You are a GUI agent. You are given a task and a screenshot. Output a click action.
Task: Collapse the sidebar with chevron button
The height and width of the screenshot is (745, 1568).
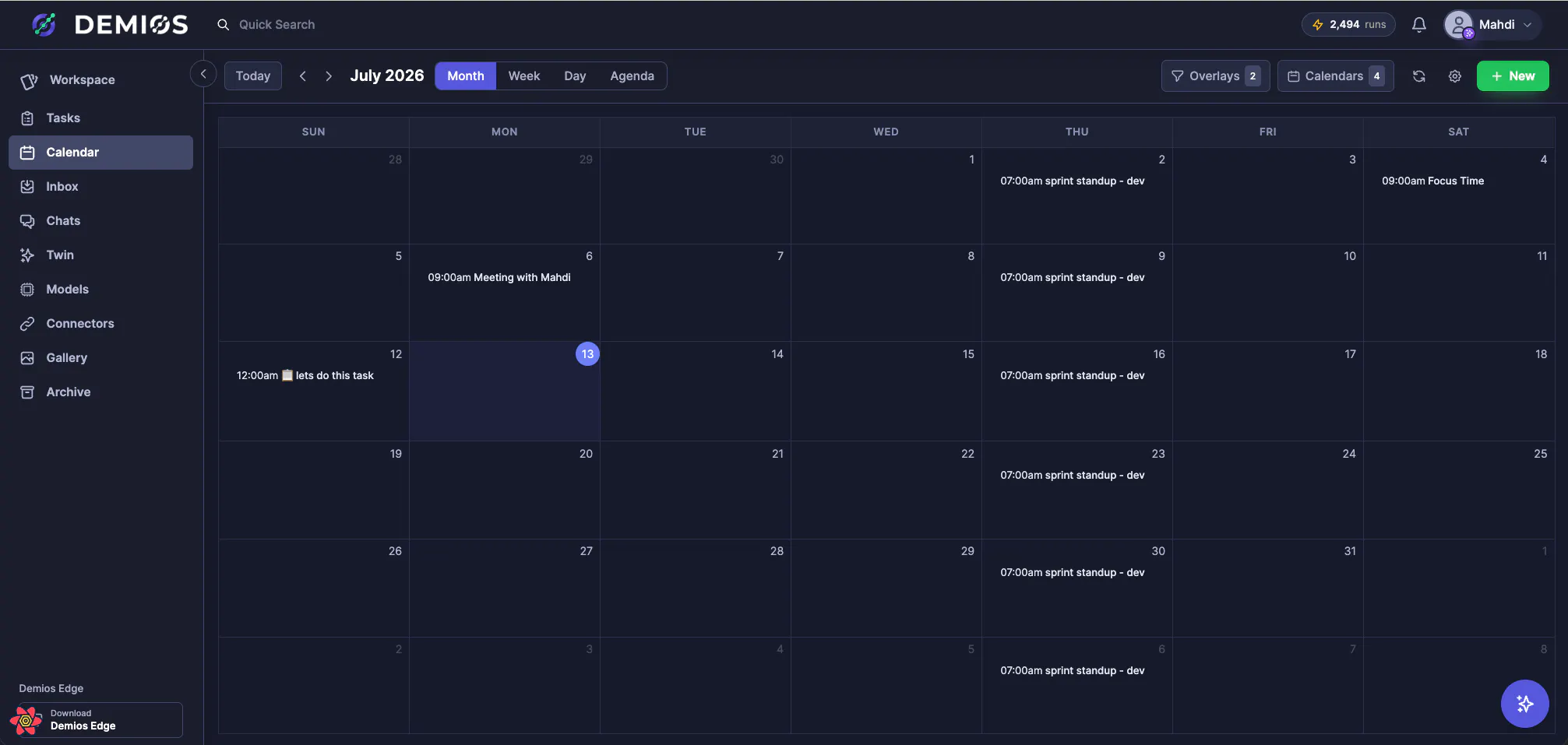click(203, 74)
